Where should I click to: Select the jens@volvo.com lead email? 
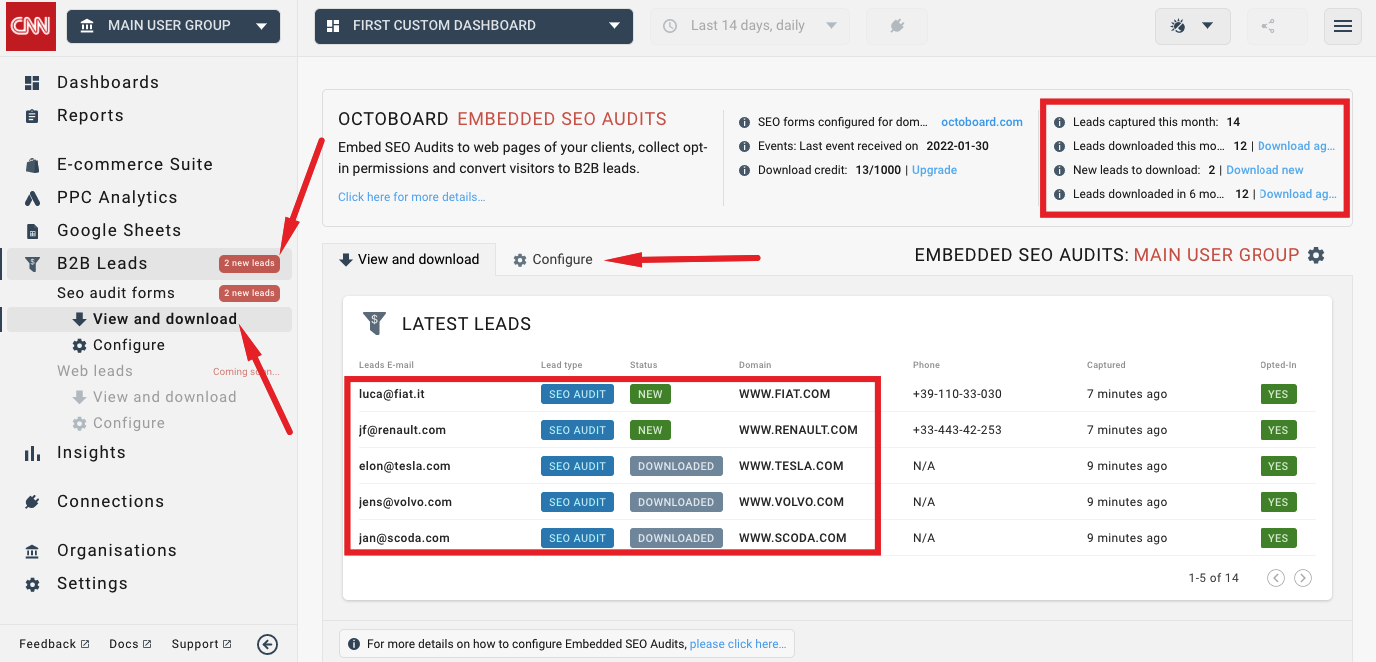405,502
